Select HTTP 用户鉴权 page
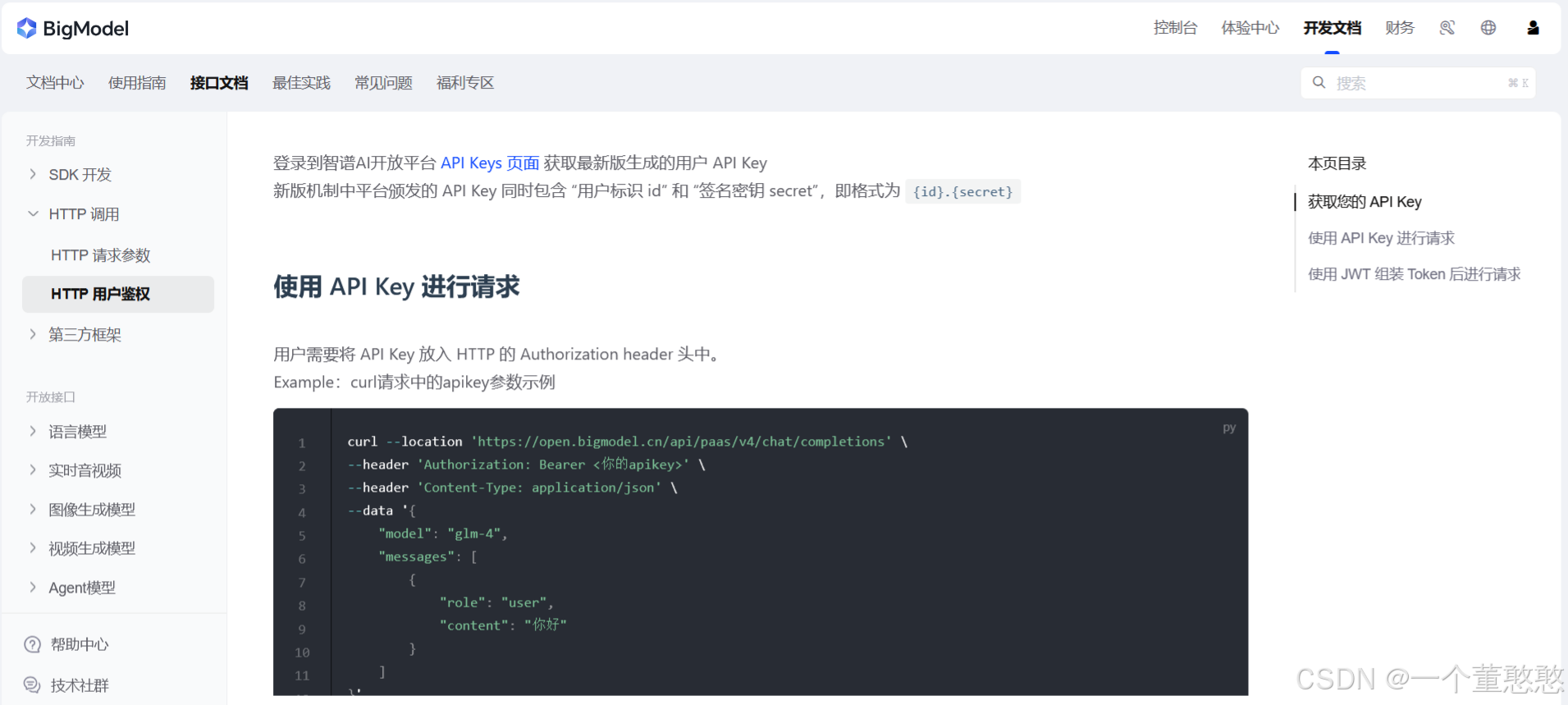The width and height of the screenshot is (1568, 705). (x=118, y=294)
